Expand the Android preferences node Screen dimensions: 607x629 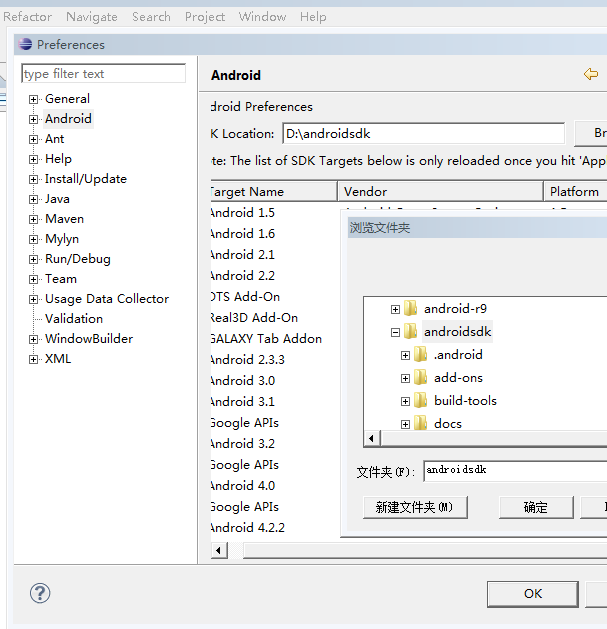(33, 119)
